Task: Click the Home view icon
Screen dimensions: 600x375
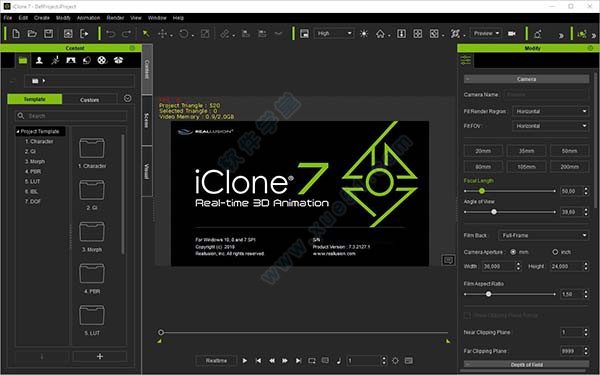Action: coord(380,34)
